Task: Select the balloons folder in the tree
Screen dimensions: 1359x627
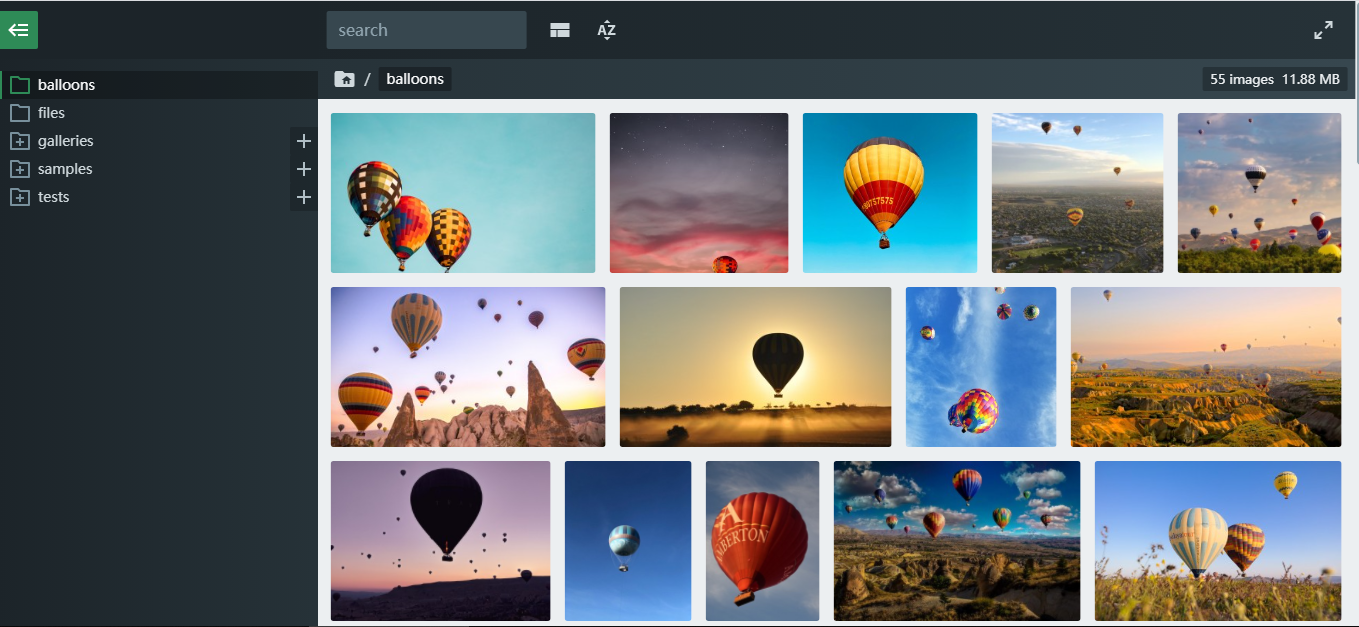Action: [159, 85]
